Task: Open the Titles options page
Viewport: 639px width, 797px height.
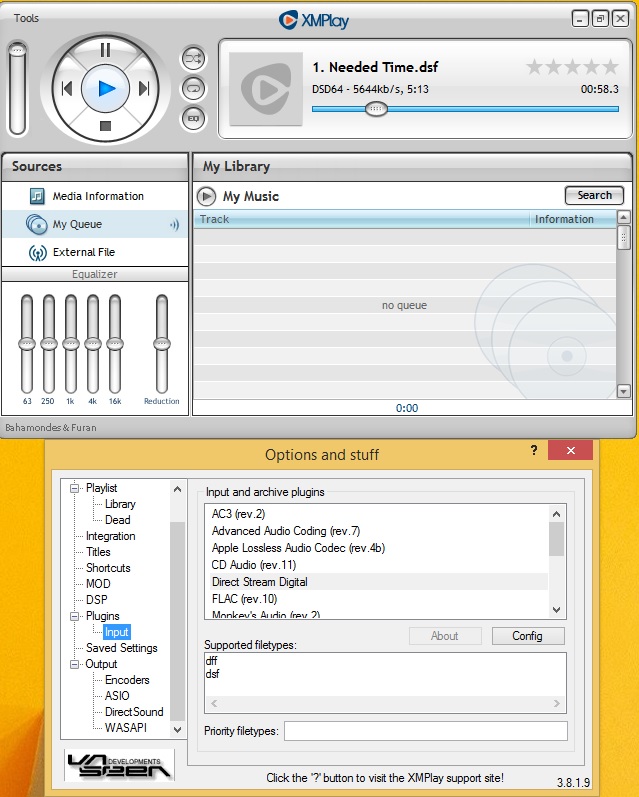Action: (x=98, y=552)
